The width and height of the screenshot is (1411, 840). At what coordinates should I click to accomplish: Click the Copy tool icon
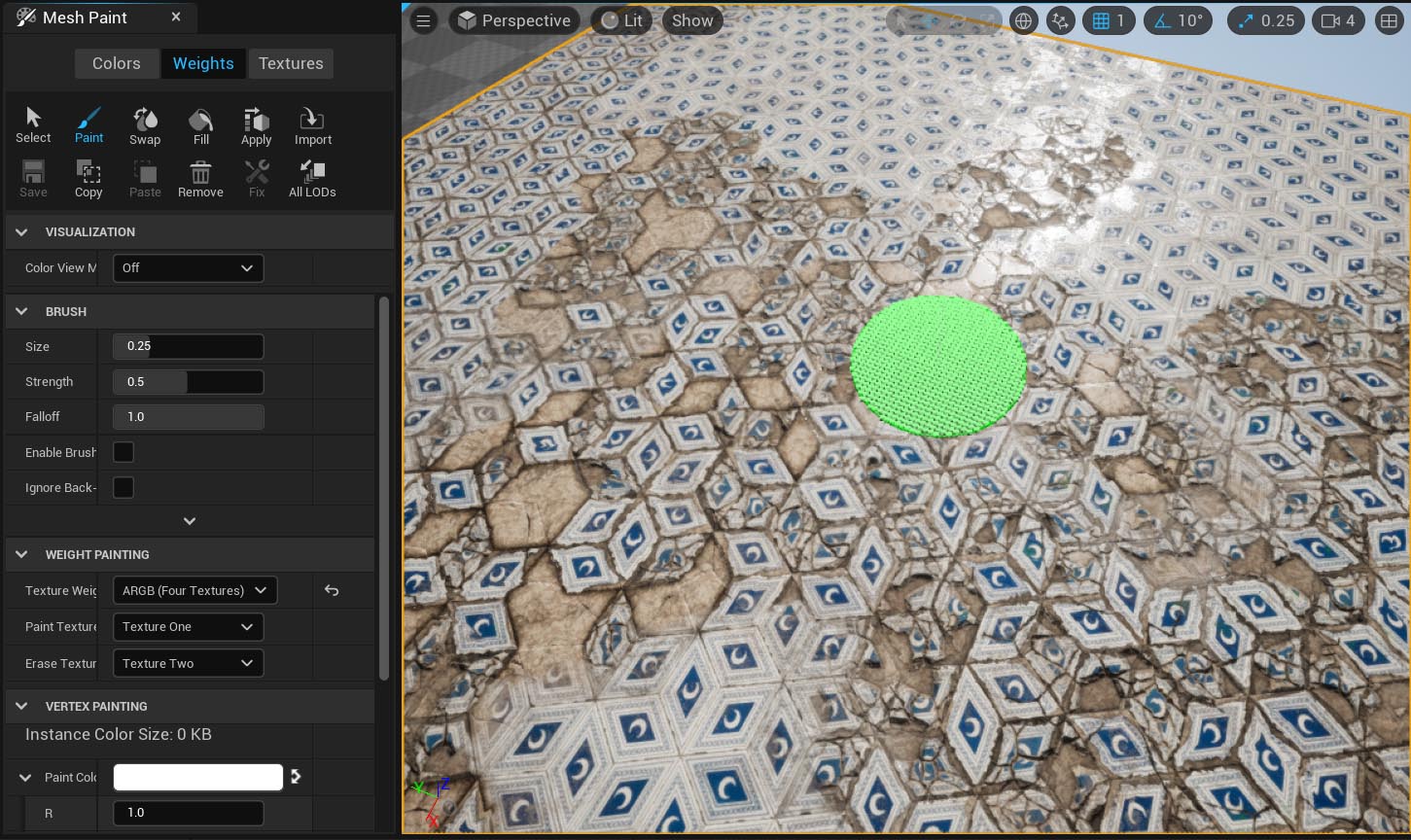88,179
